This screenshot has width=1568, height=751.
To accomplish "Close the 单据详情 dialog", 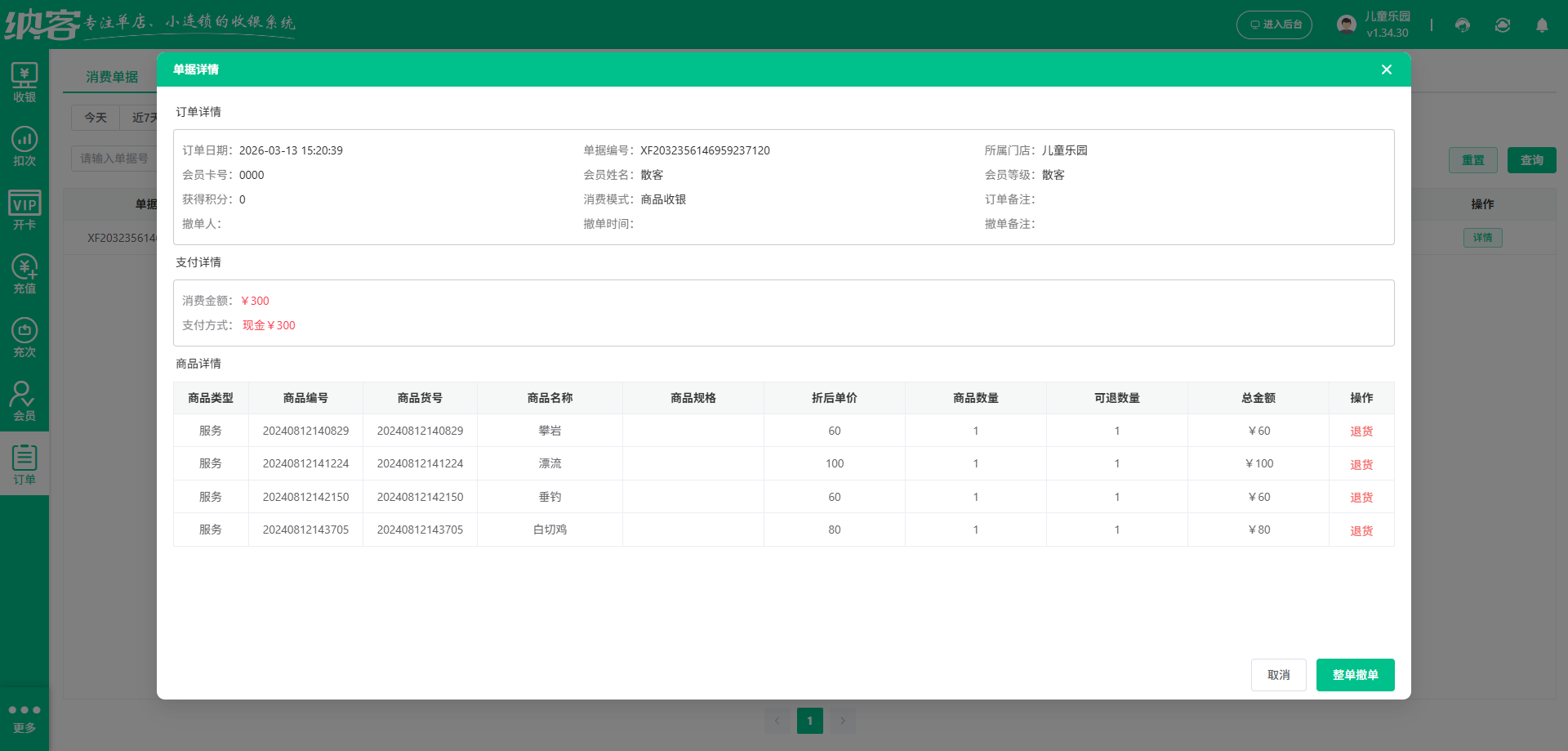I will tap(1386, 69).
